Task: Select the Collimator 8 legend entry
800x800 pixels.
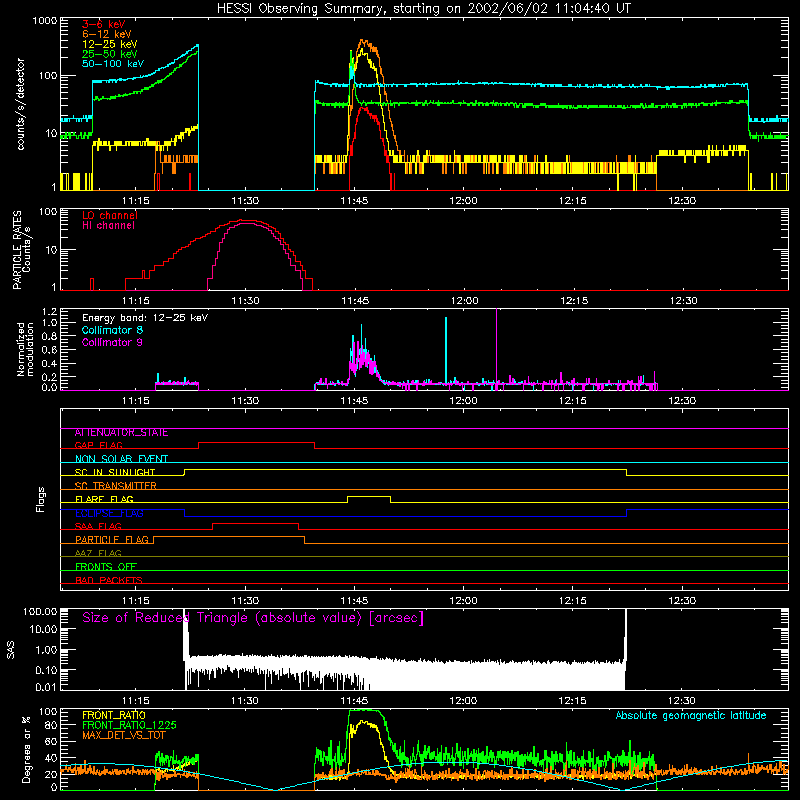Action: click(x=112, y=330)
